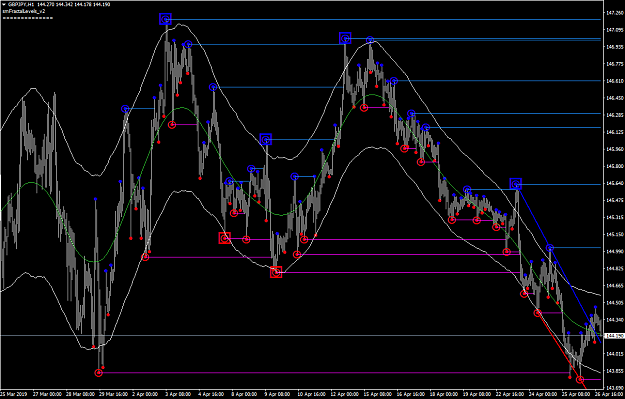The width and height of the screenshot is (625, 399).
Task: Click the 145.640 price scale label
Action: (615, 183)
